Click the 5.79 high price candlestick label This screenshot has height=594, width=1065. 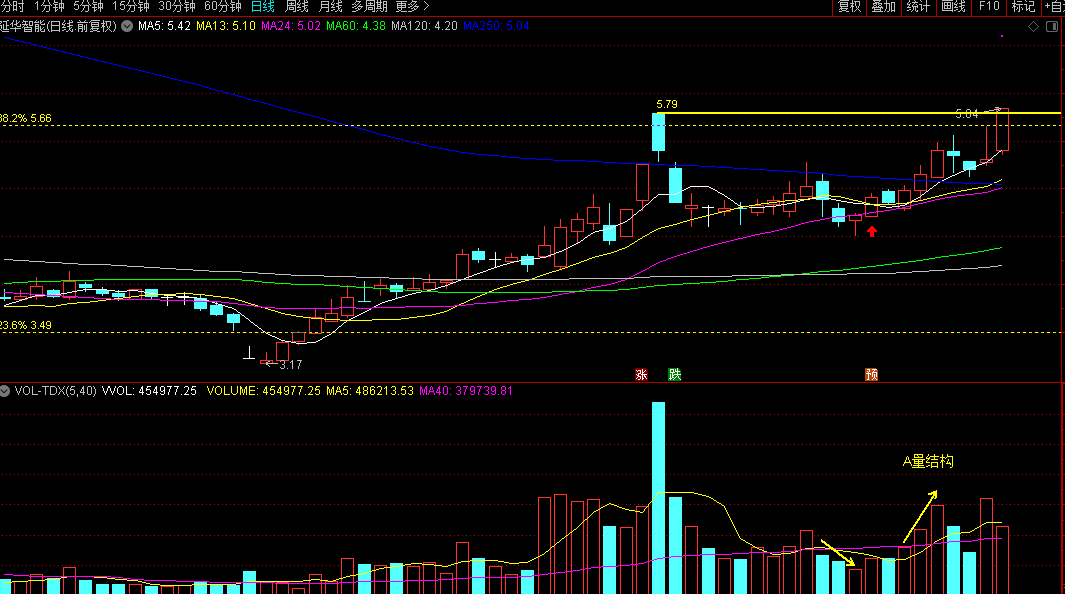coord(667,104)
